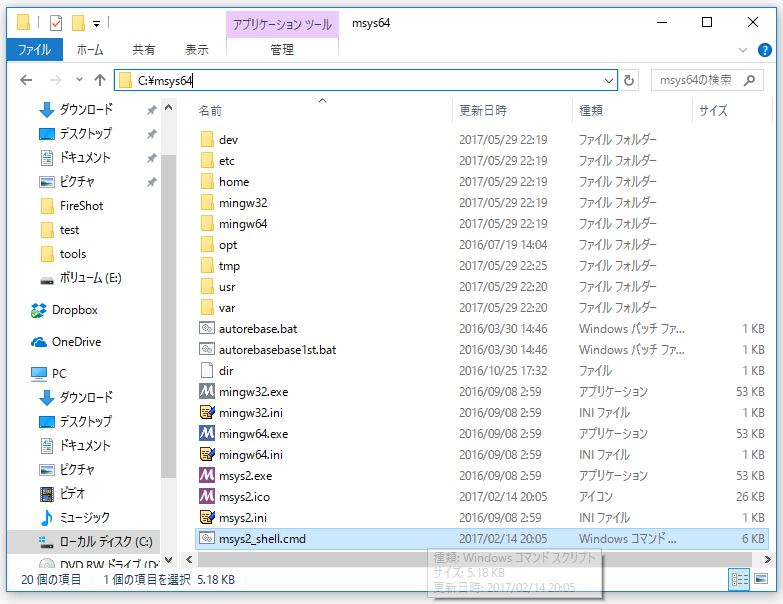The width and height of the screenshot is (783, 604).
Task: Select autorebasebase1st.bat file
Action: click(277, 350)
